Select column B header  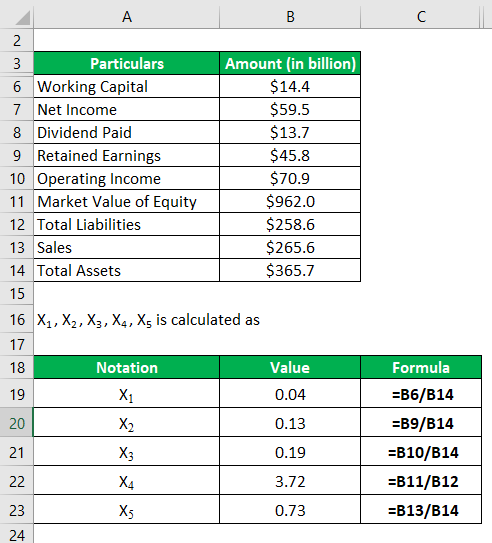pos(290,16)
